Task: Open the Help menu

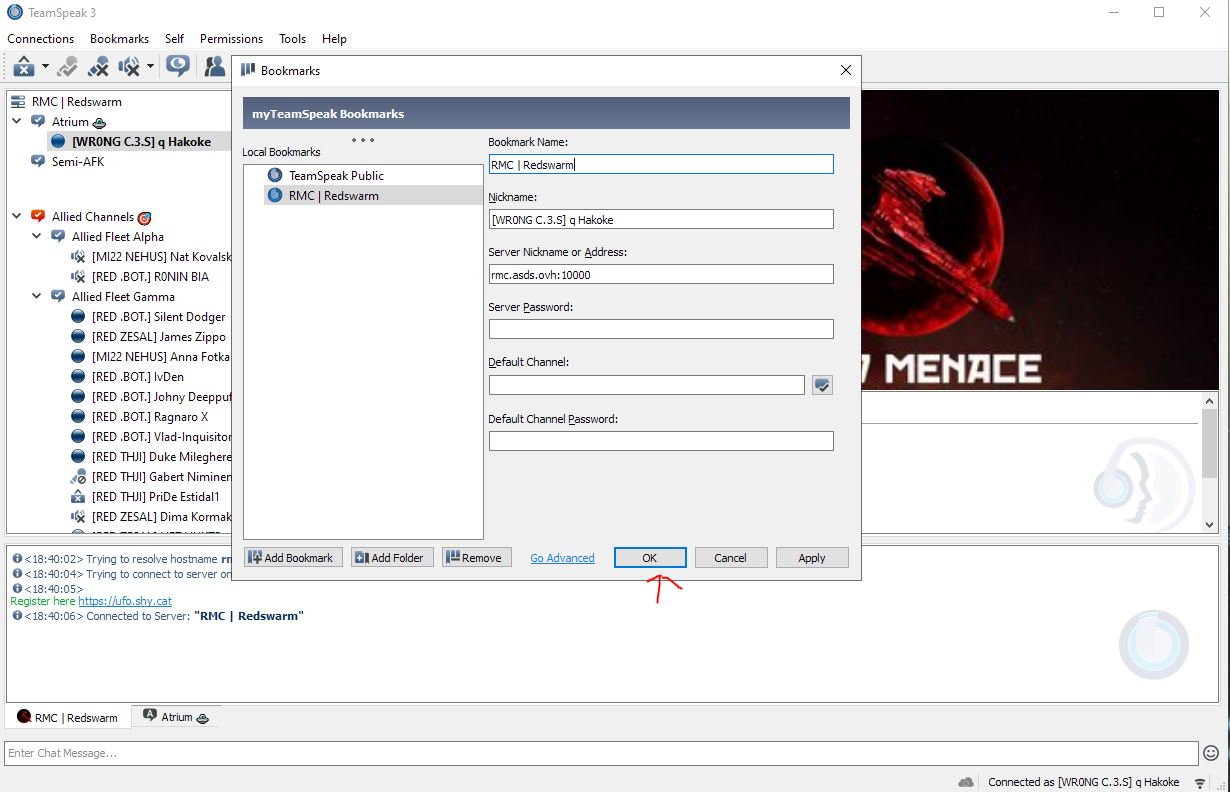Action: coord(334,39)
